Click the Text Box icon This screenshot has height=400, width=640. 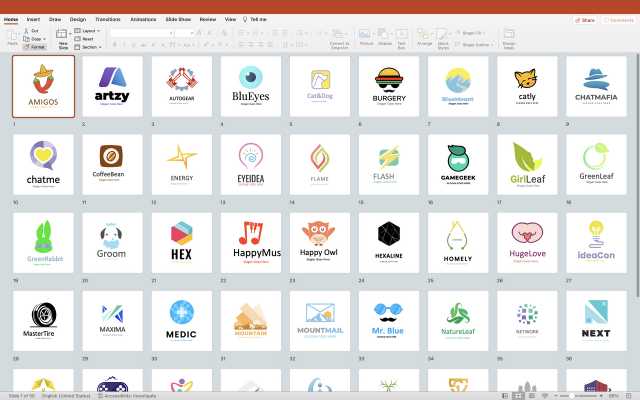coord(402,35)
